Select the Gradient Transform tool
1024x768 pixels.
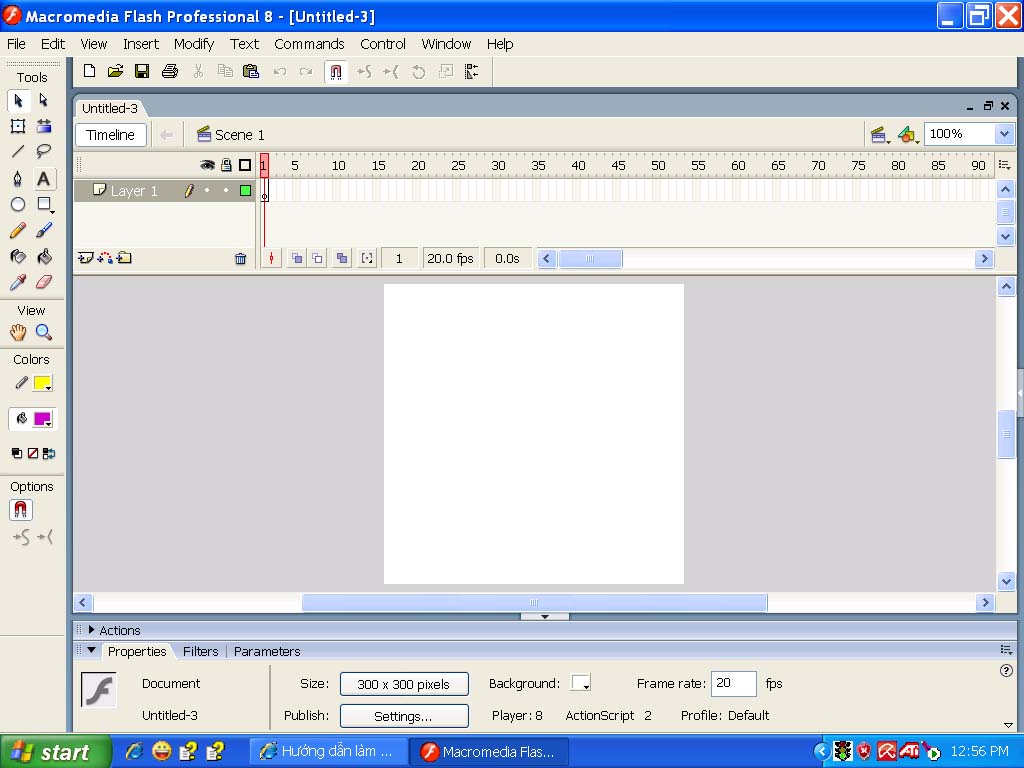[44, 126]
